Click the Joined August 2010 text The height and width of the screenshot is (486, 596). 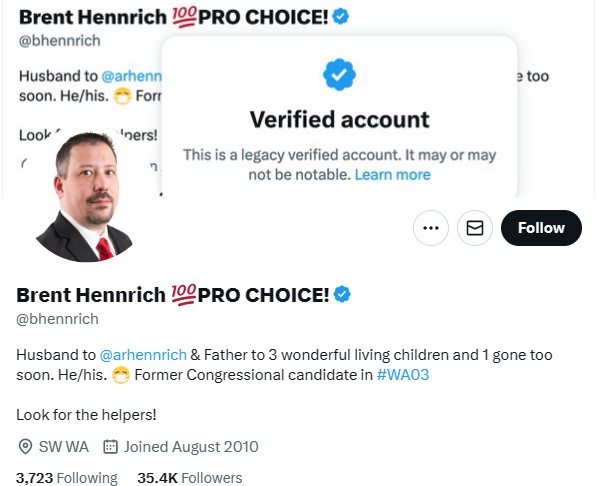(191, 446)
